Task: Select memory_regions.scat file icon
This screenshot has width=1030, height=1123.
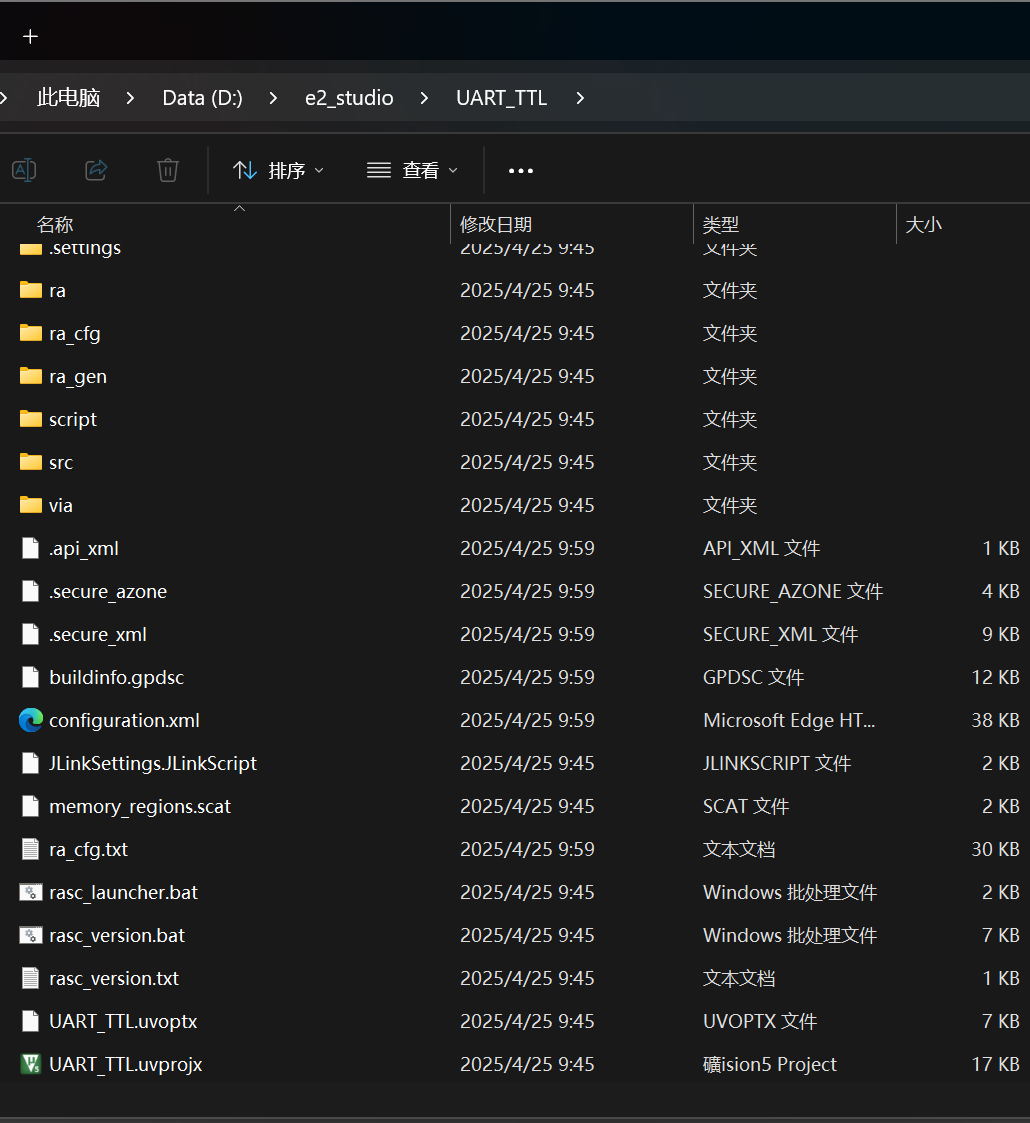Action: [x=31, y=806]
